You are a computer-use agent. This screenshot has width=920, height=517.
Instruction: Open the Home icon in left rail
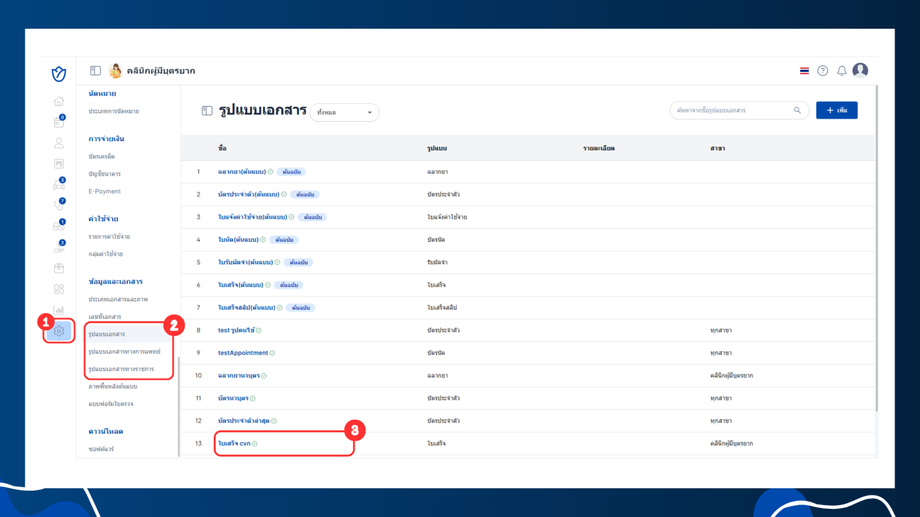point(59,102)
